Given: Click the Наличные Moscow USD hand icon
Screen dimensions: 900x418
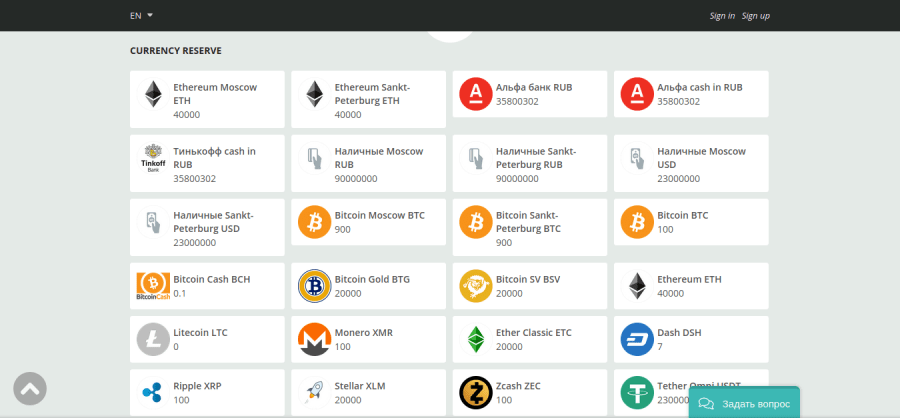Looking at the screenshot, I should coord(637,158).
